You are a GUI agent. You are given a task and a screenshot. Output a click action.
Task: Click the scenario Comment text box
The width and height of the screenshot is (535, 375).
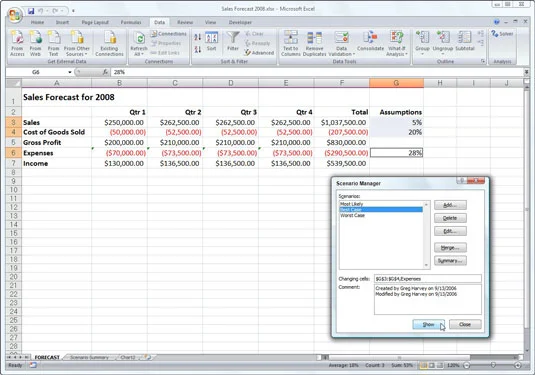(428, 299)
